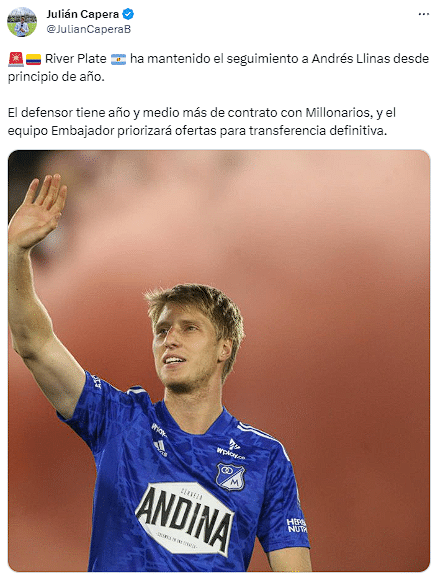This screenshot has height=580, width=442.
Task: Click the Julián Capera display name
Action: click(x=82, y=14)
